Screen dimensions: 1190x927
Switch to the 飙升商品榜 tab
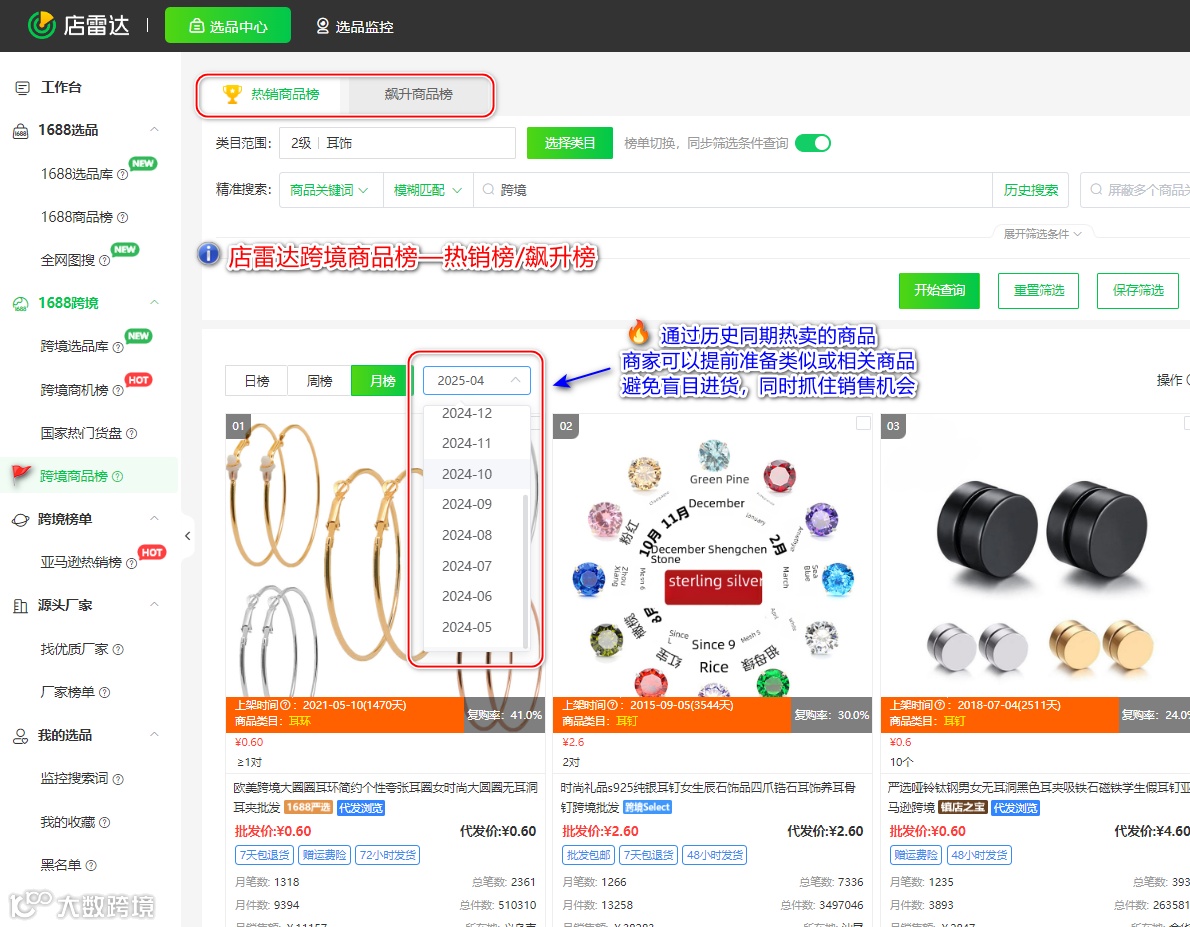pos(419,95)
